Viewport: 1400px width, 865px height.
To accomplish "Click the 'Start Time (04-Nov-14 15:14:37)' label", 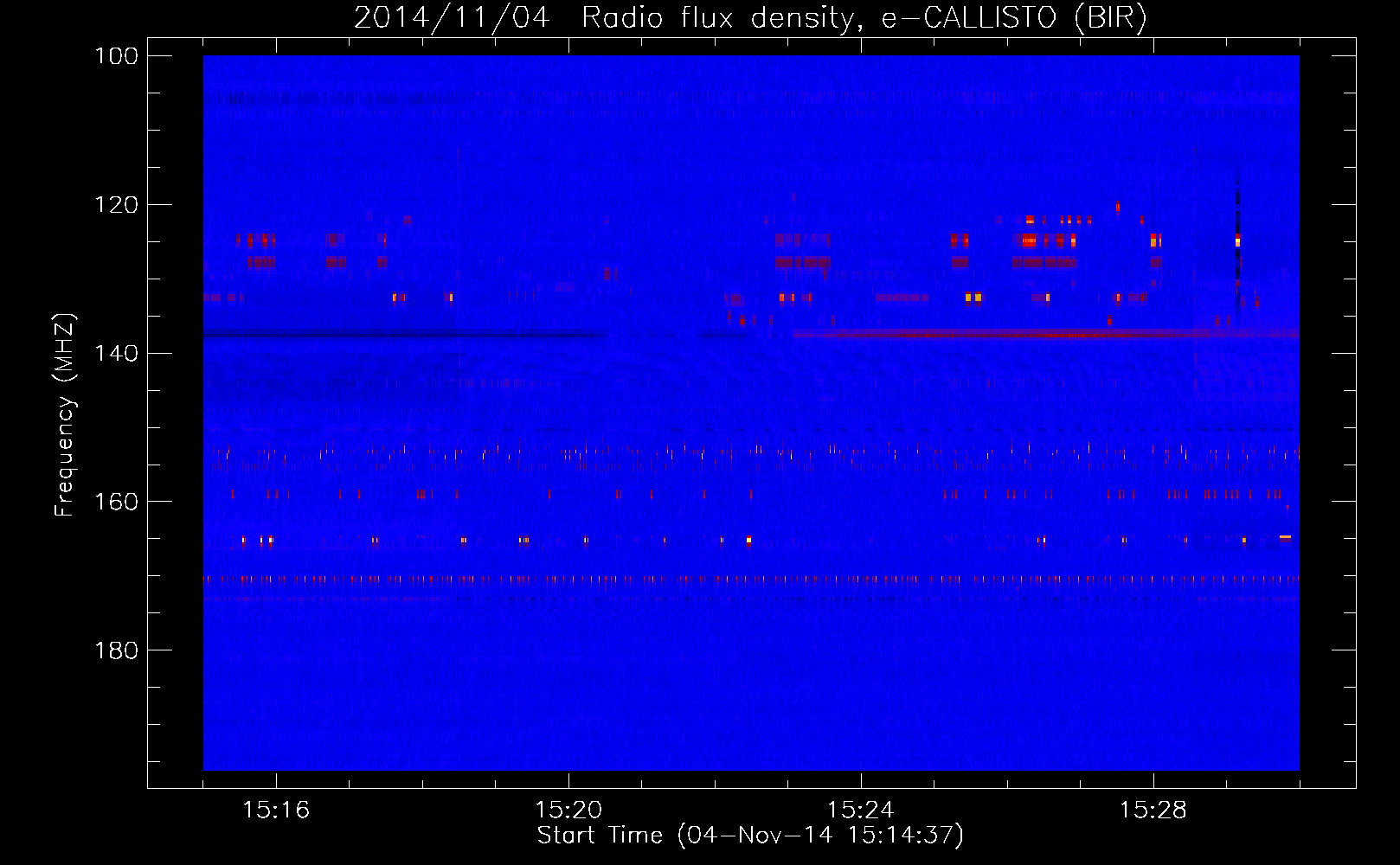I will 750,836.
